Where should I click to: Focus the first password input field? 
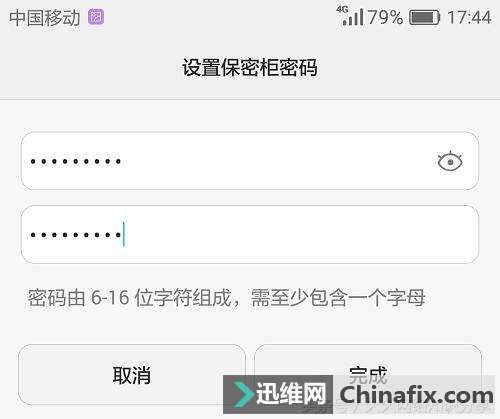[x=250, y=161]
